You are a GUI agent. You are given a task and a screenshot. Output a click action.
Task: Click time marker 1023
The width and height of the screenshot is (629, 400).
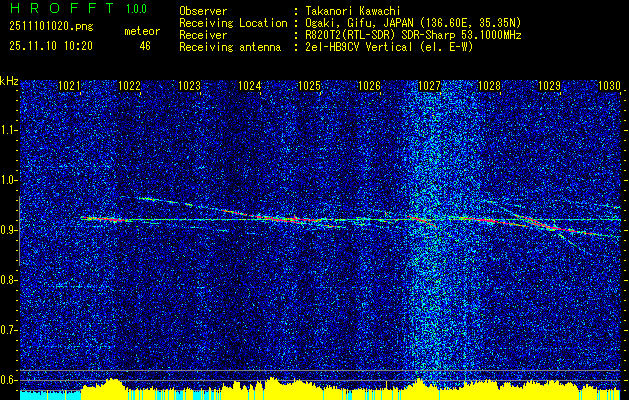pos(189,85)
